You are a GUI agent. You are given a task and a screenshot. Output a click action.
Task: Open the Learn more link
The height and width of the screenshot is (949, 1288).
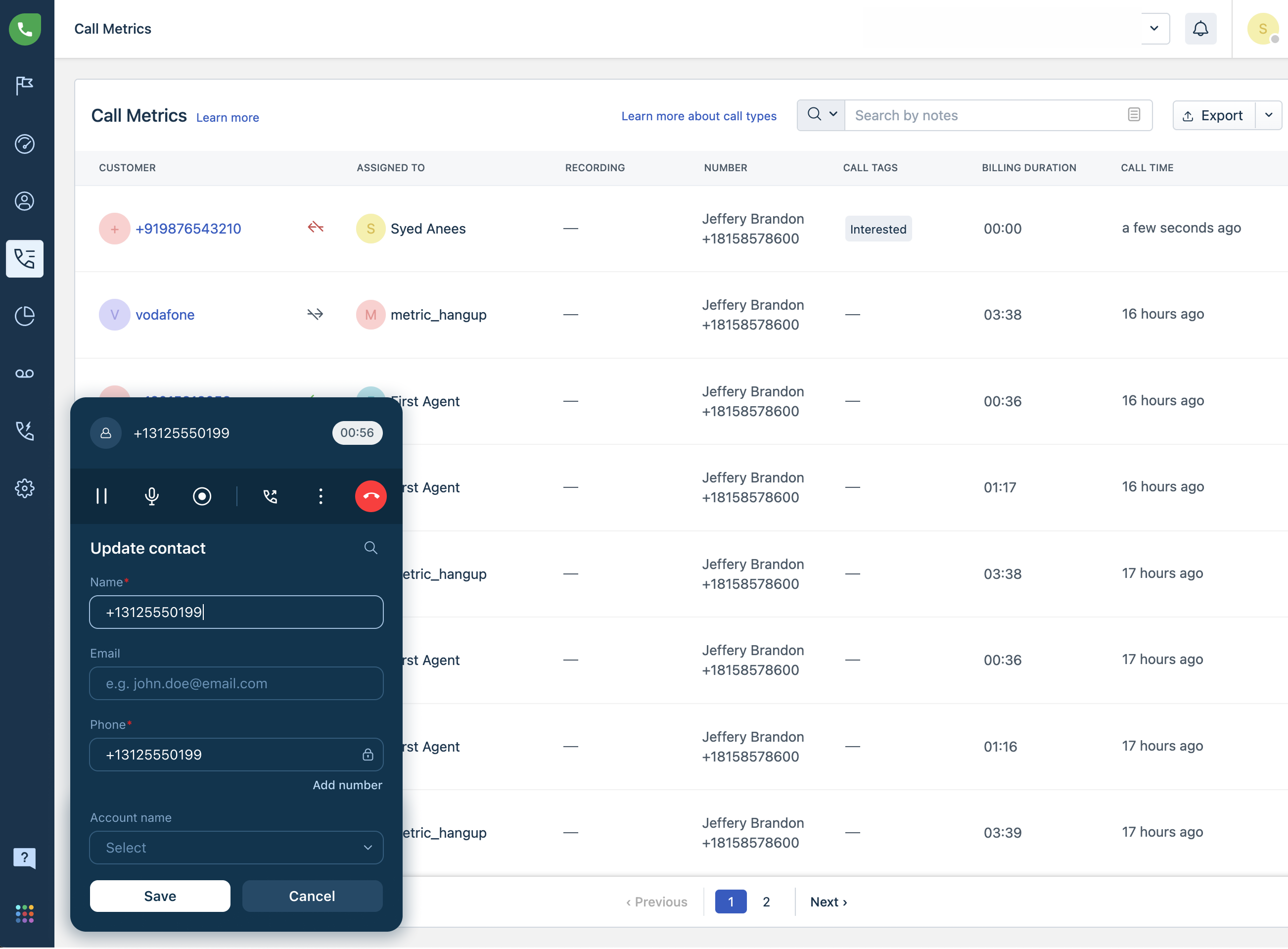click(228, 117)
